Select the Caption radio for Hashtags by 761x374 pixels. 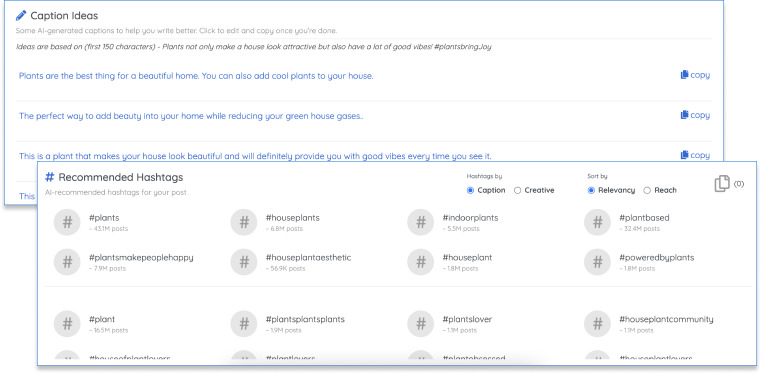pos(470,191)
